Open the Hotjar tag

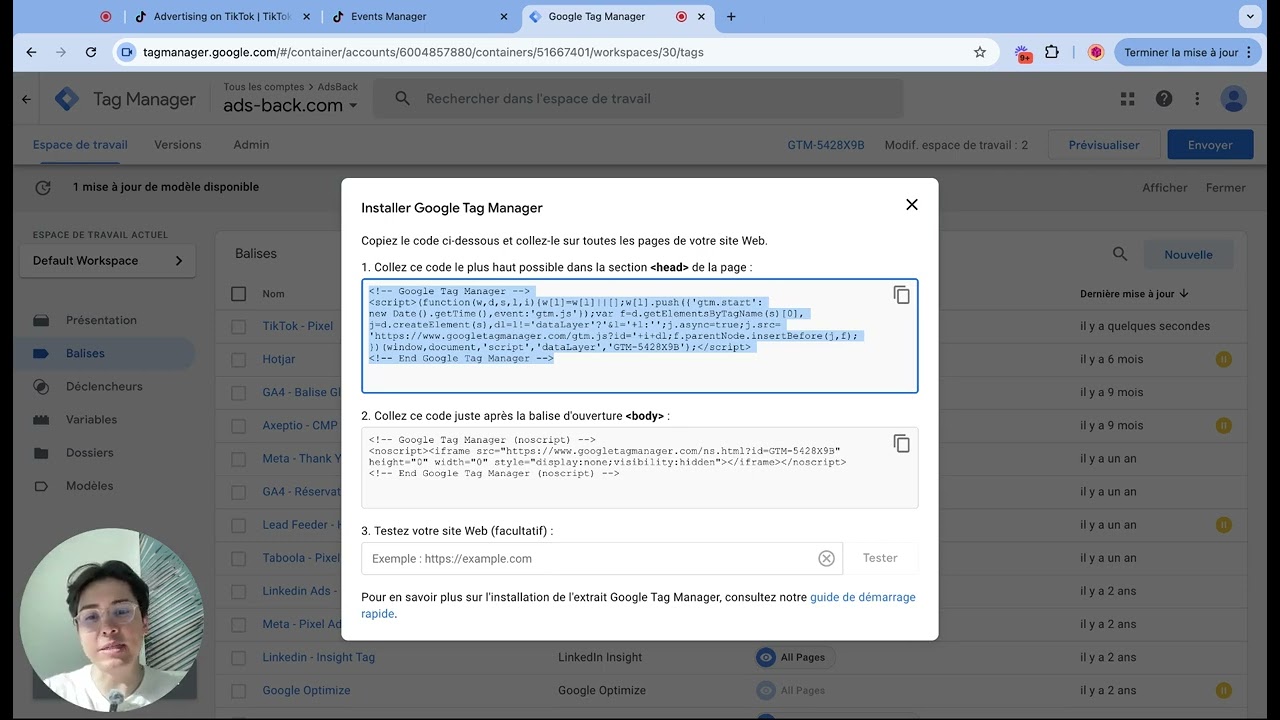[279, 359]
